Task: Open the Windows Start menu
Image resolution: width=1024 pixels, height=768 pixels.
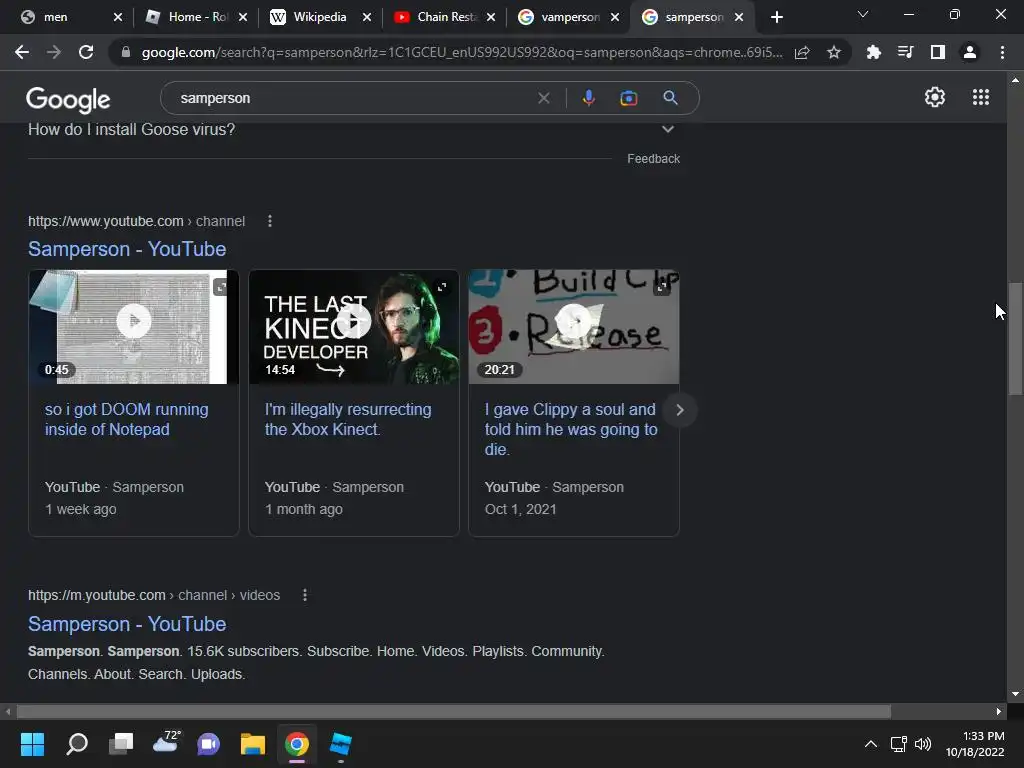Action: coord(32,744)
